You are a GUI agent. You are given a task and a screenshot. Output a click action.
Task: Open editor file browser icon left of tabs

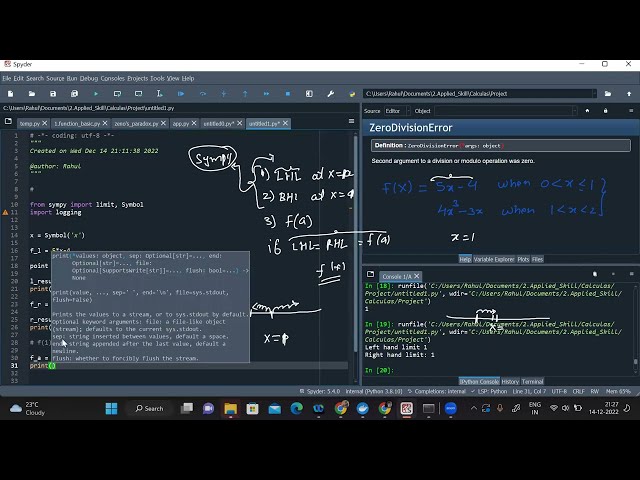point(8,121)
